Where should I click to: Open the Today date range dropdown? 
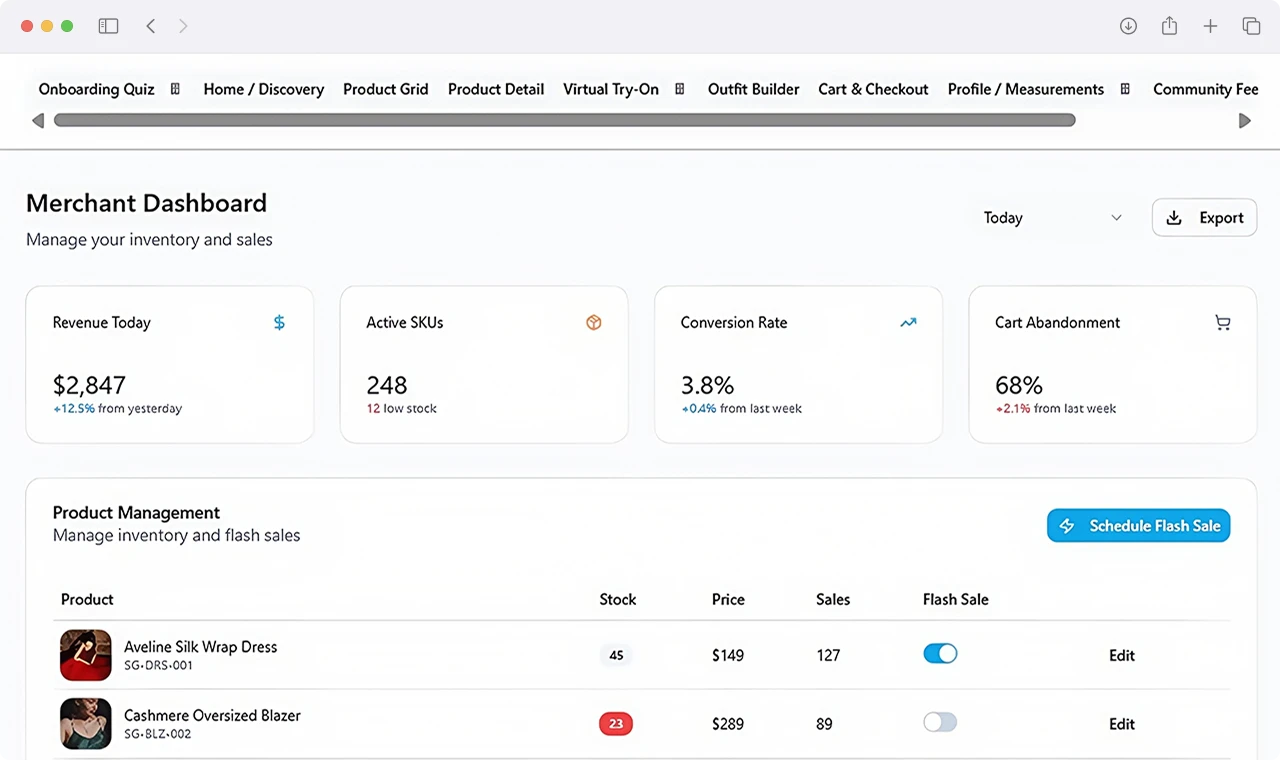click(1053, 218)
